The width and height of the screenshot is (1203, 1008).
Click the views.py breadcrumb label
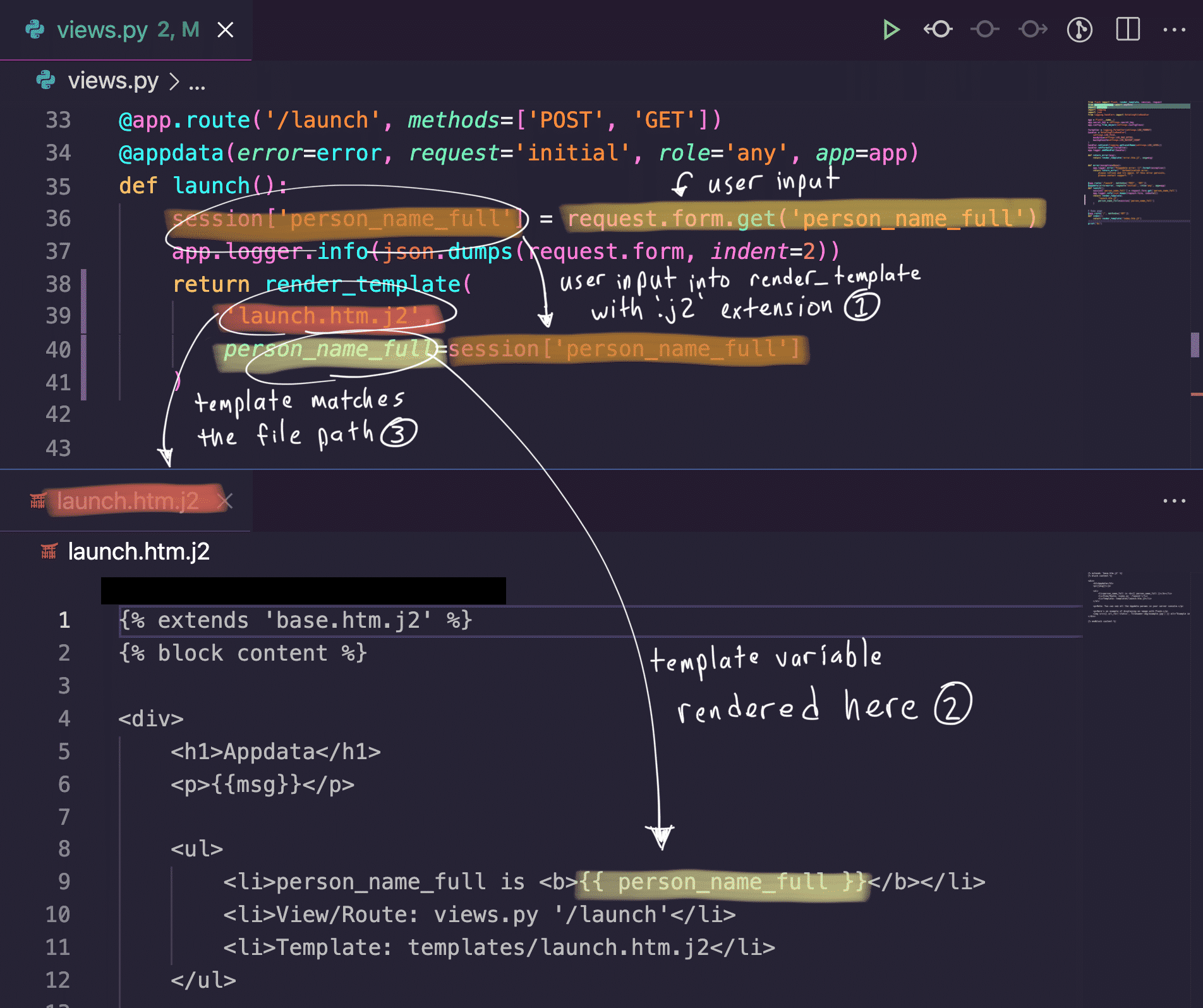click(x=114, y=81)
